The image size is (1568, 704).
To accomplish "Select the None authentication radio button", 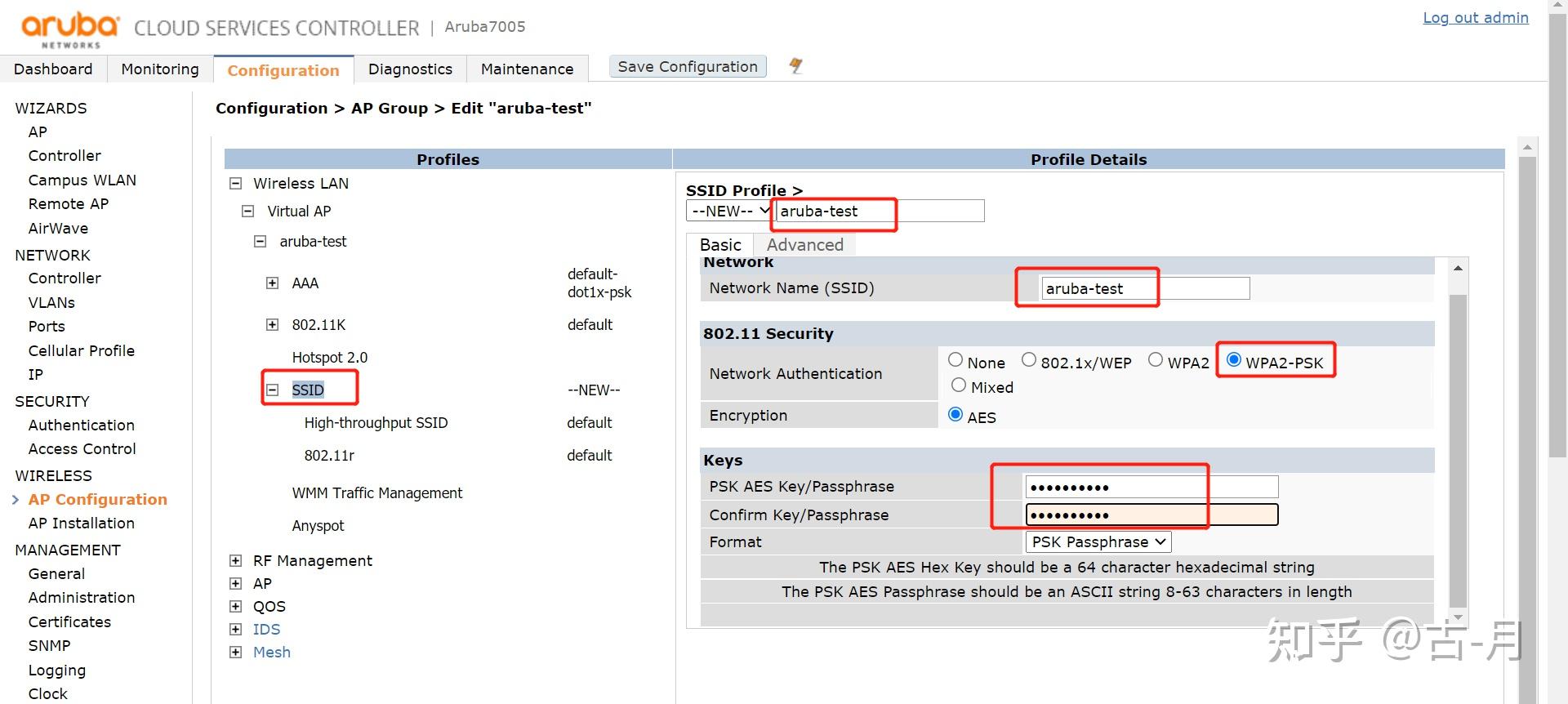I will coord(955,360).
